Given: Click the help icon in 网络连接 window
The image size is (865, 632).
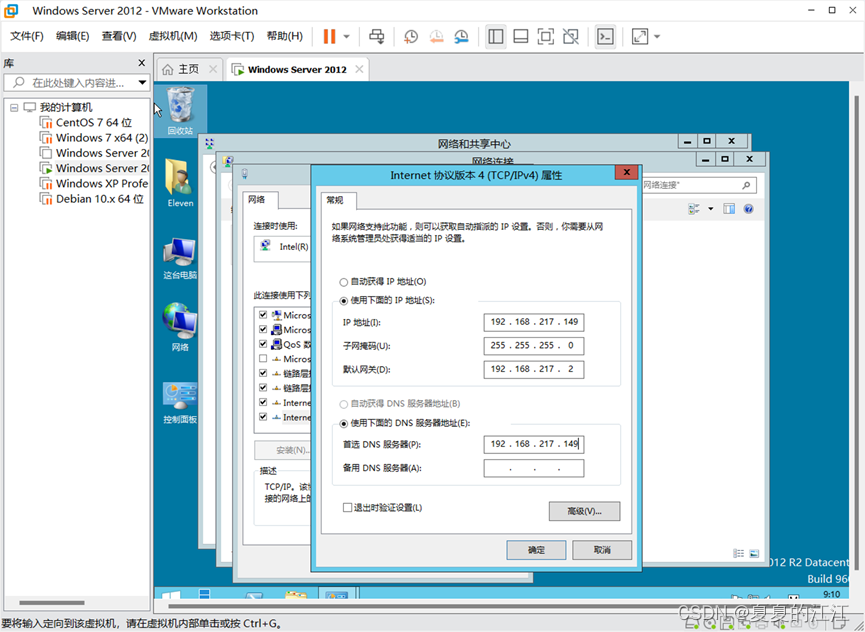Looking at the screenshot, I should 748,209.
